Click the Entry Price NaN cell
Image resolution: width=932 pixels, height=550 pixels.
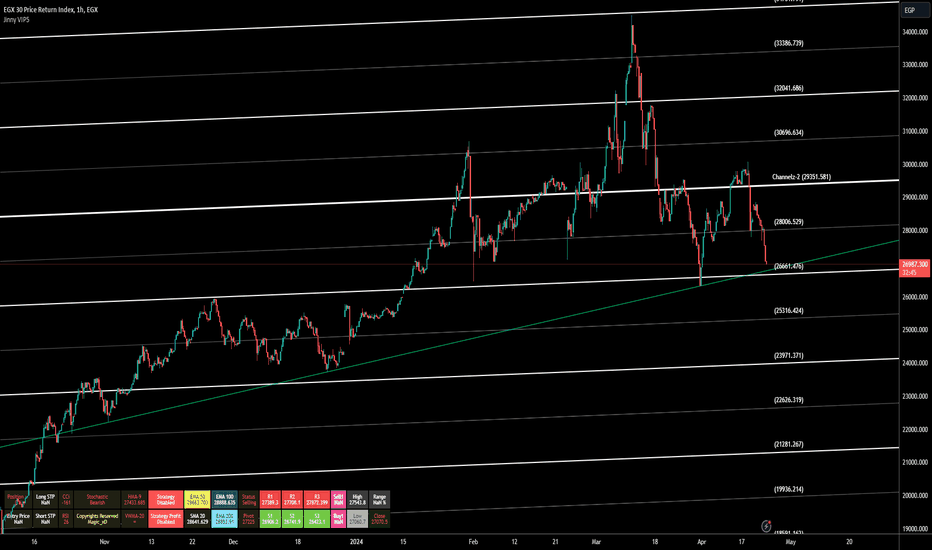[18, 519]
